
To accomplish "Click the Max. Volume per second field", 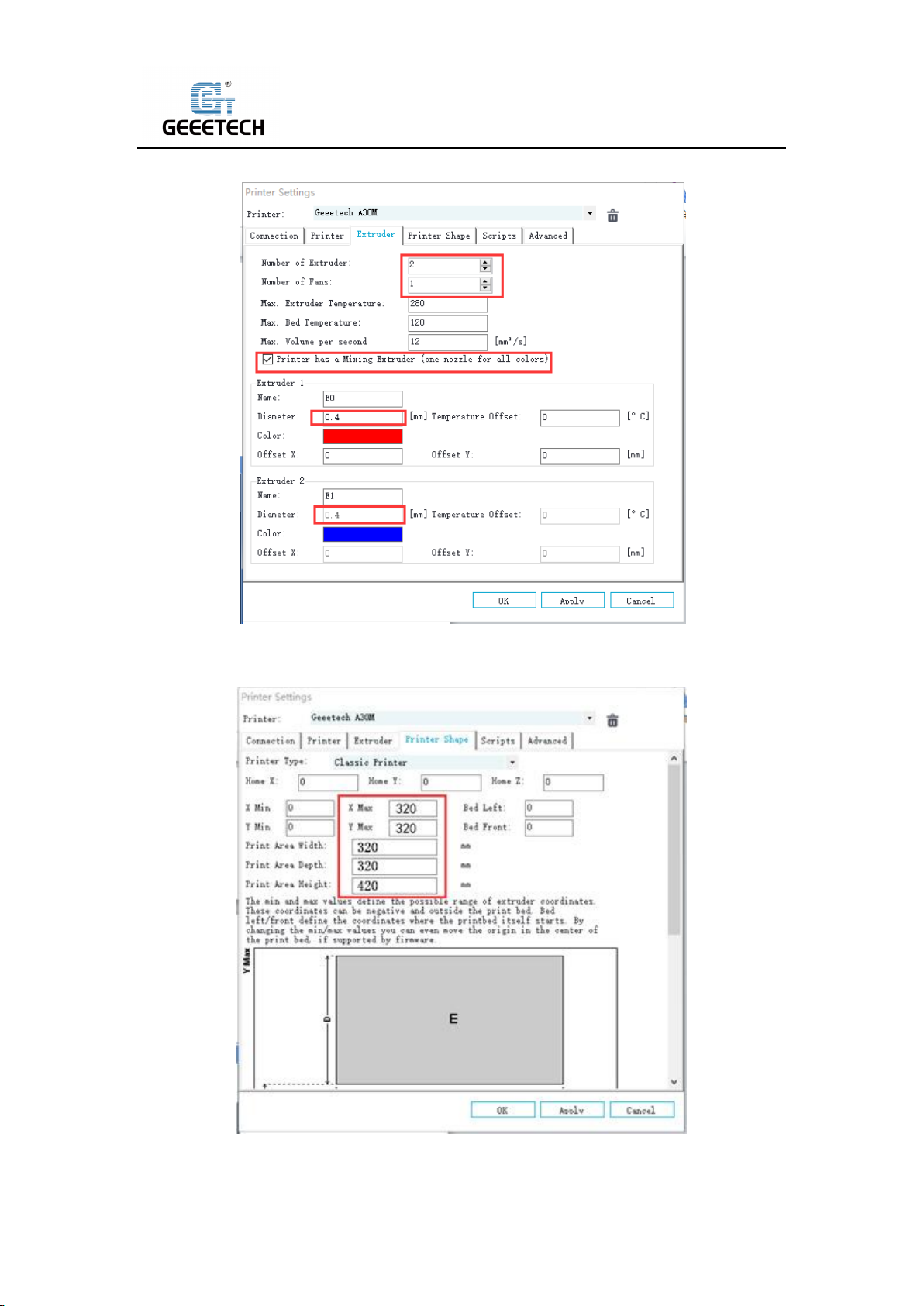I will [448, 342].
